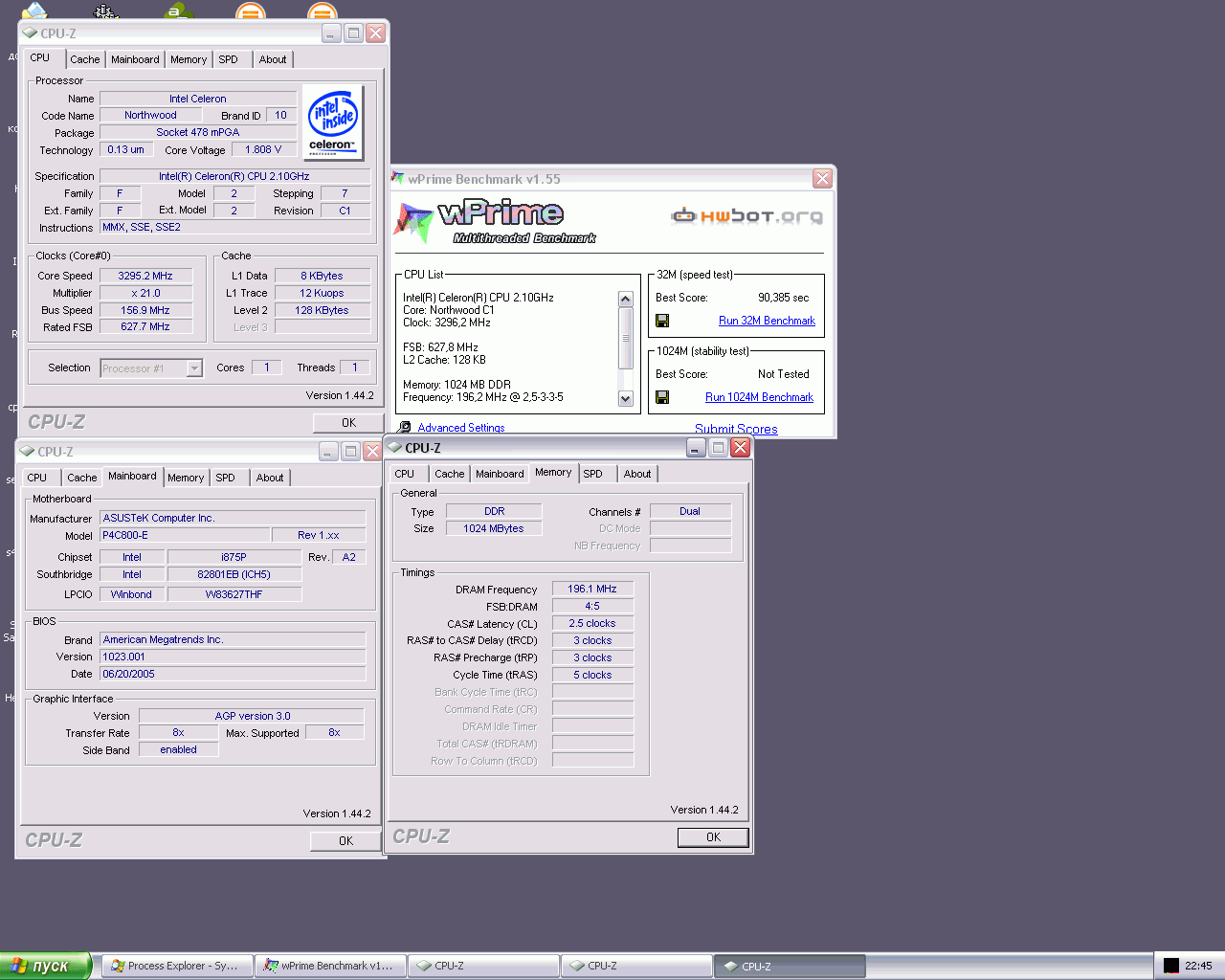The height and width of the screenshot is (980, 1225).
Task: Open the Windows Start button
Action: tap(46, 966)
